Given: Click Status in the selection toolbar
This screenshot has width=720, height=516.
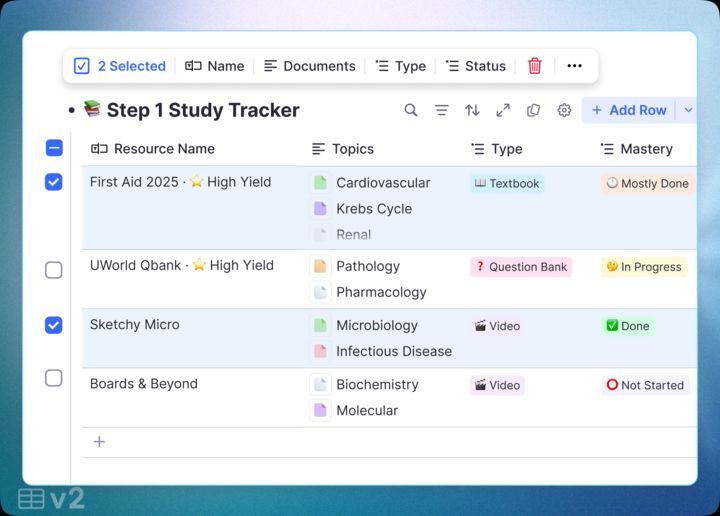Looking at the screenshot, I should [476, 66].
